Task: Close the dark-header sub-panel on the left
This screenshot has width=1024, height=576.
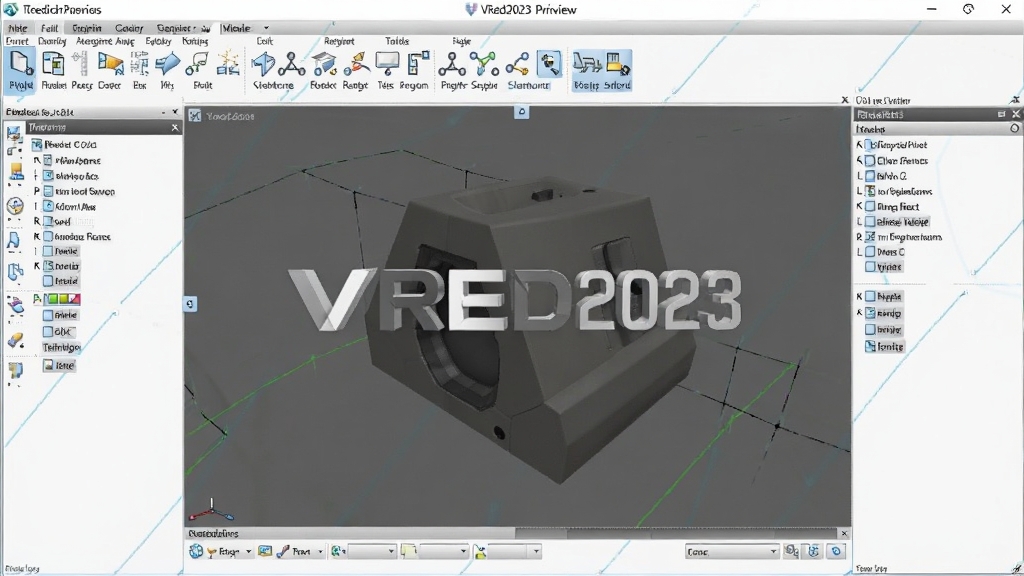Action: [x=174, y=128]
